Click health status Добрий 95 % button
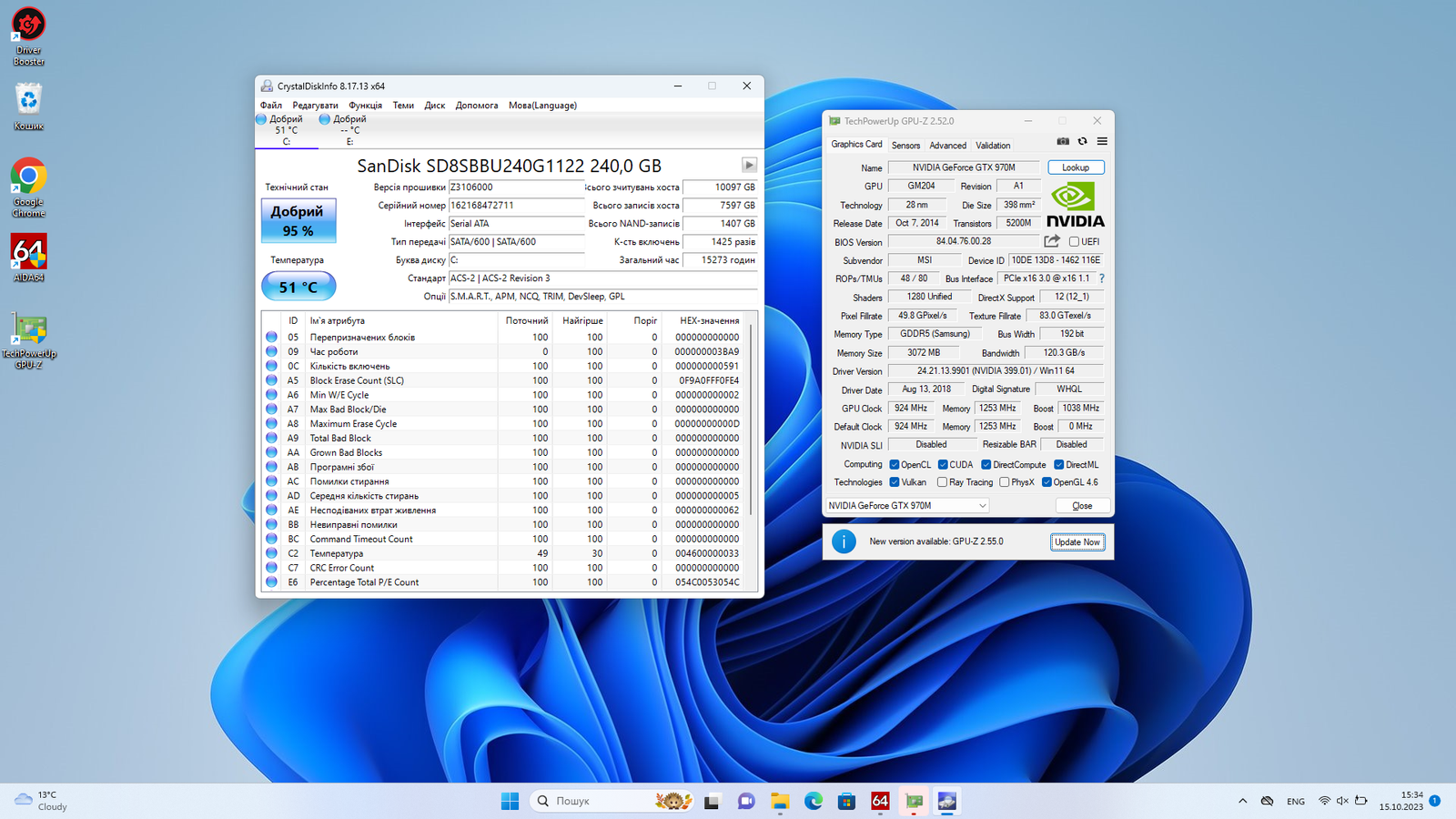The width and height of the screenshot is (1456, 819). tap(298, 221)
